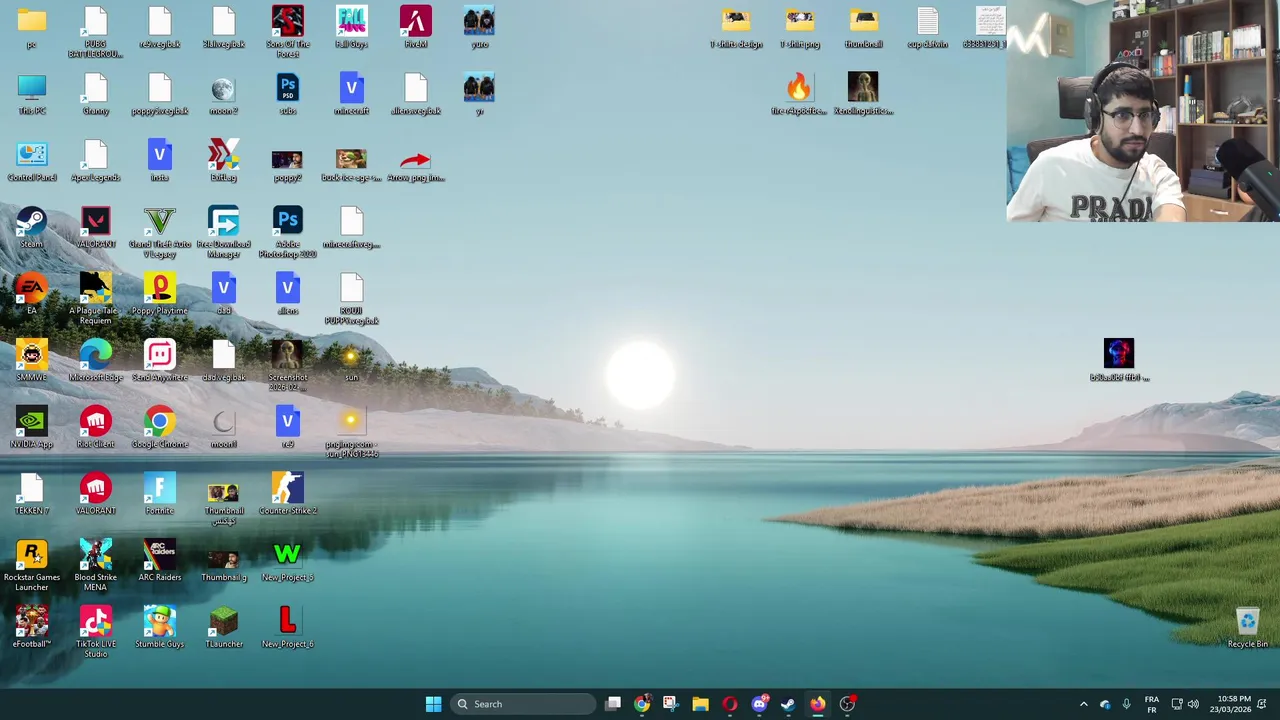Viewport: 1280px width, 720px height.
Task: Select the moon1 image file
Action: coord(223,427)
